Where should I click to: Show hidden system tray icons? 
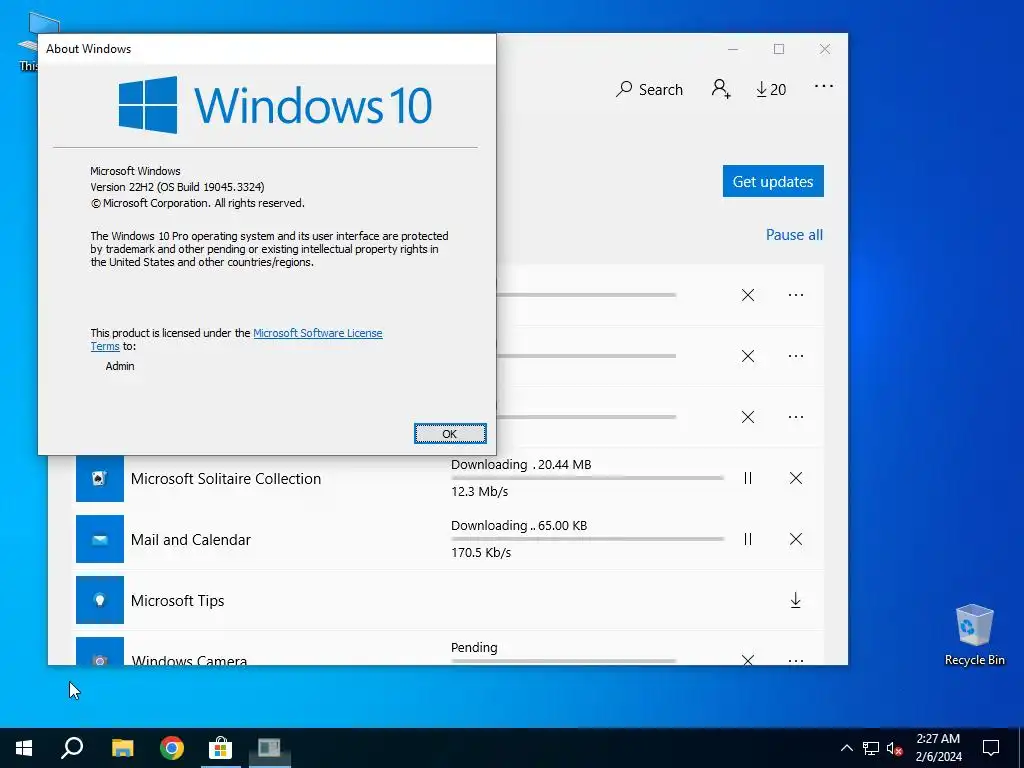click(x=846, y=748)
